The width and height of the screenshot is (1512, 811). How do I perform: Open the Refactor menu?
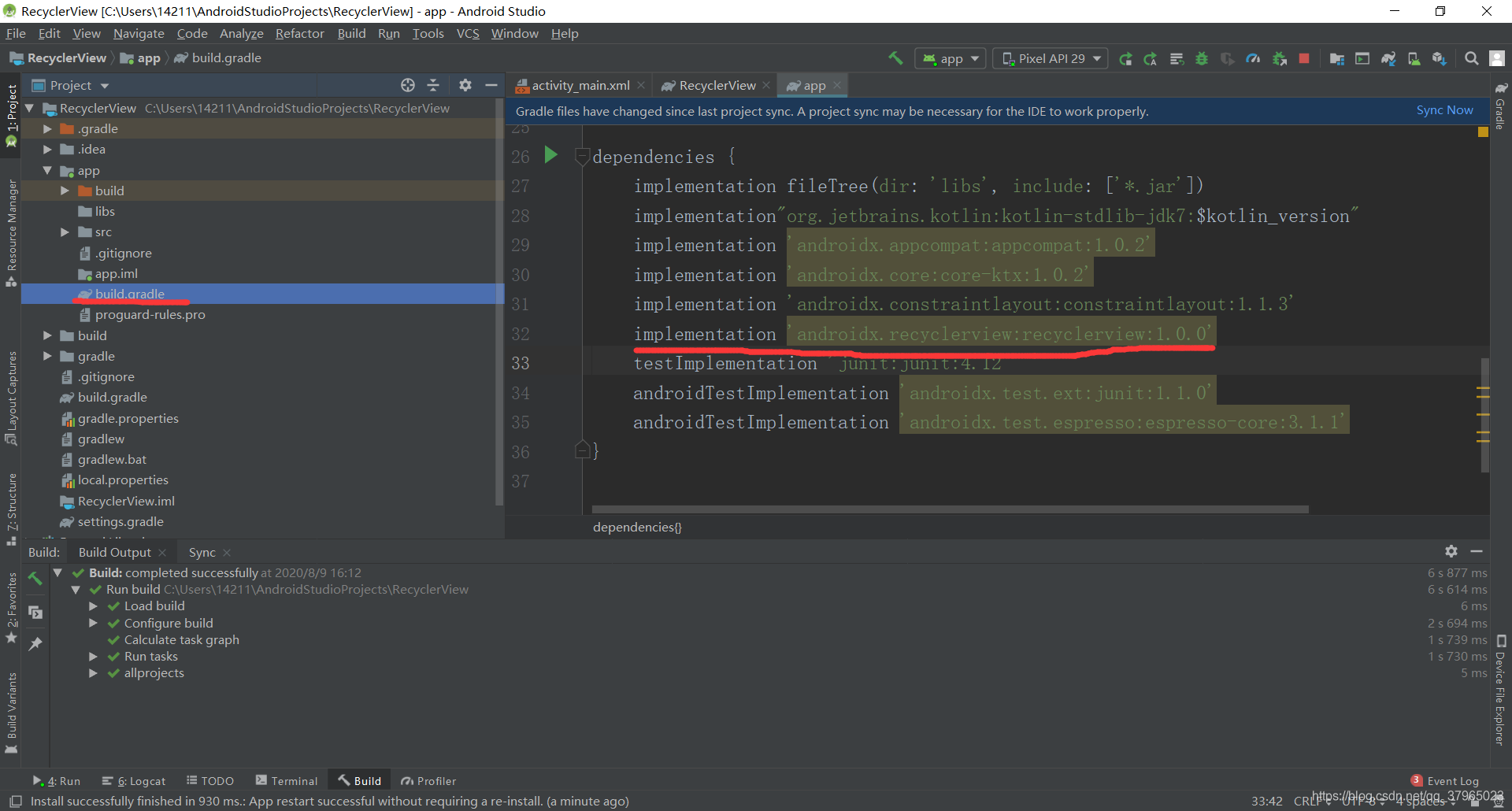[x=299, y=33]
